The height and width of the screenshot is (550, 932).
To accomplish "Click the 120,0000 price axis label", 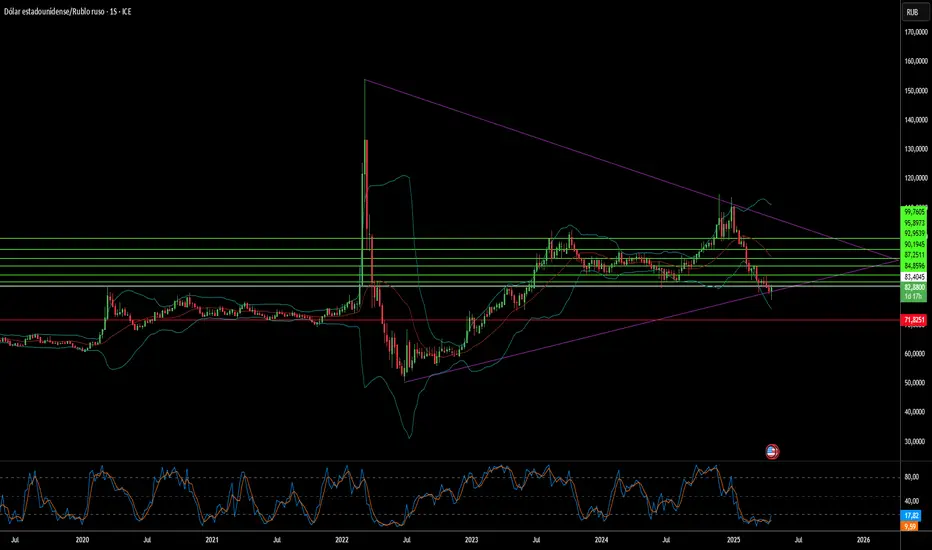I will (x=916, y=178).
